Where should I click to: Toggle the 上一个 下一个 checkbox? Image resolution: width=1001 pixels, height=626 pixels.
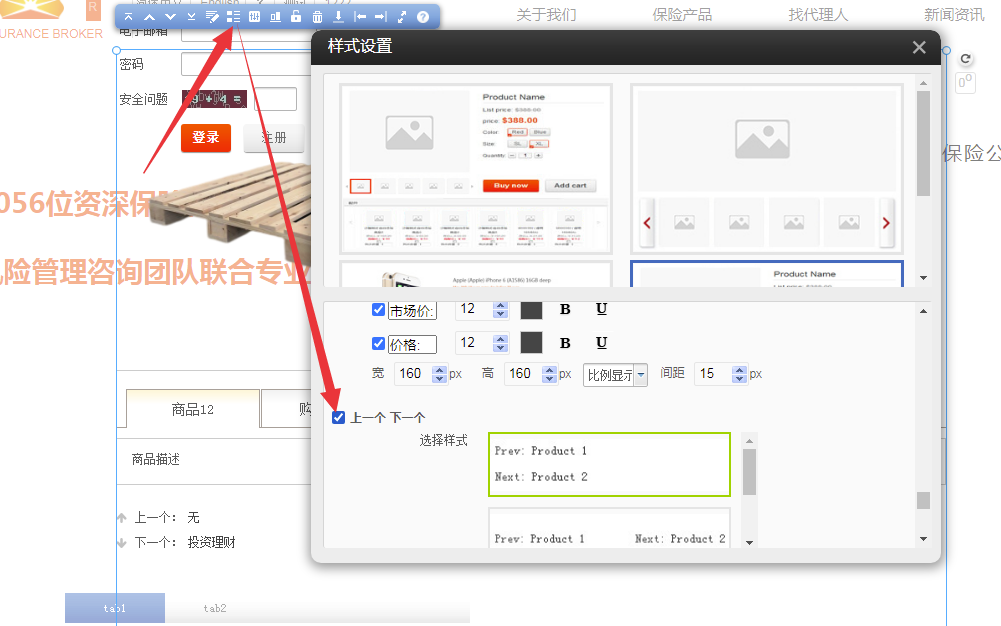pyautogui.click(x=339, y=417)
